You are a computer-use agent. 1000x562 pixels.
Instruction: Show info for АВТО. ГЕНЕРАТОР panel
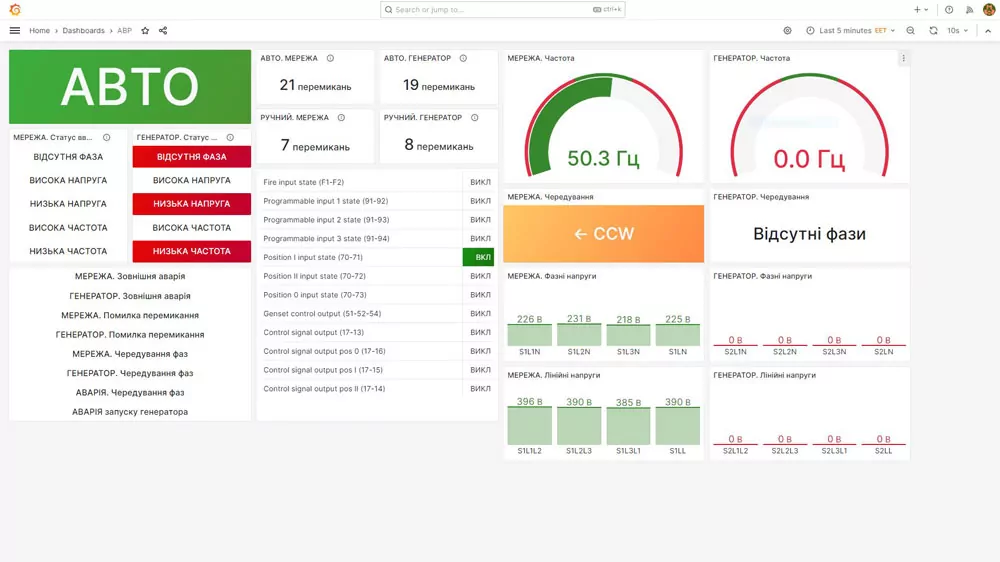tap(464, 58)
